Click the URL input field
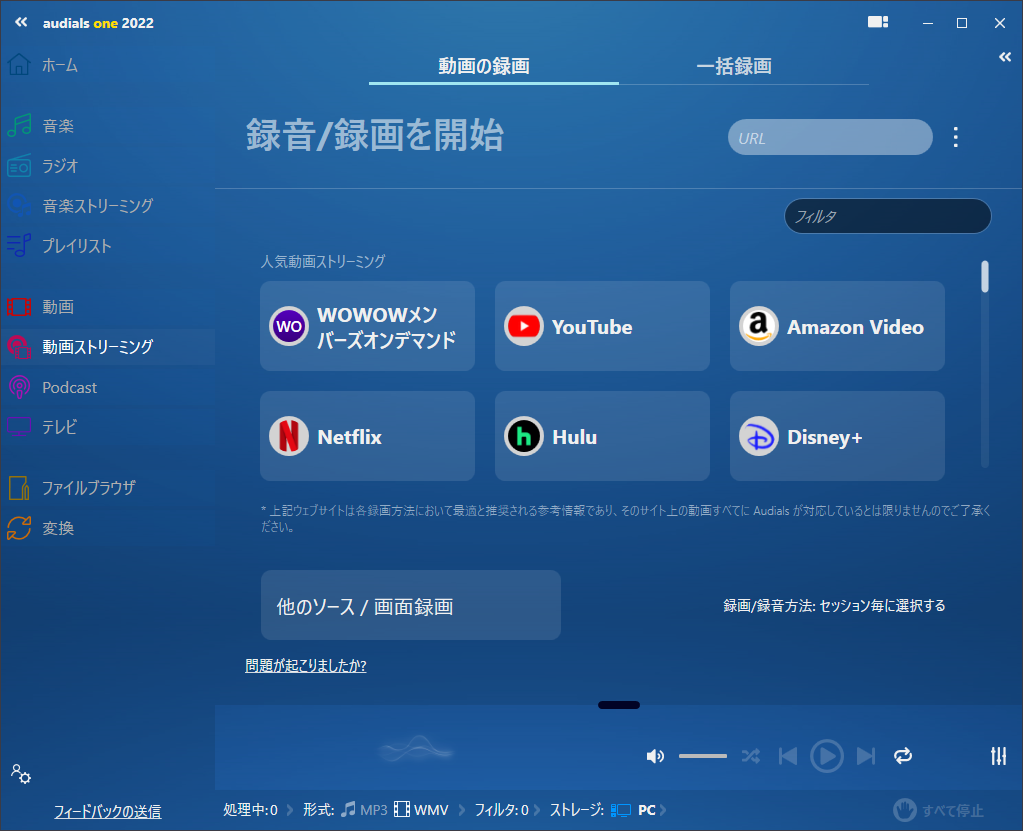This screenshot has height=831, width=1023. (830, 137)
